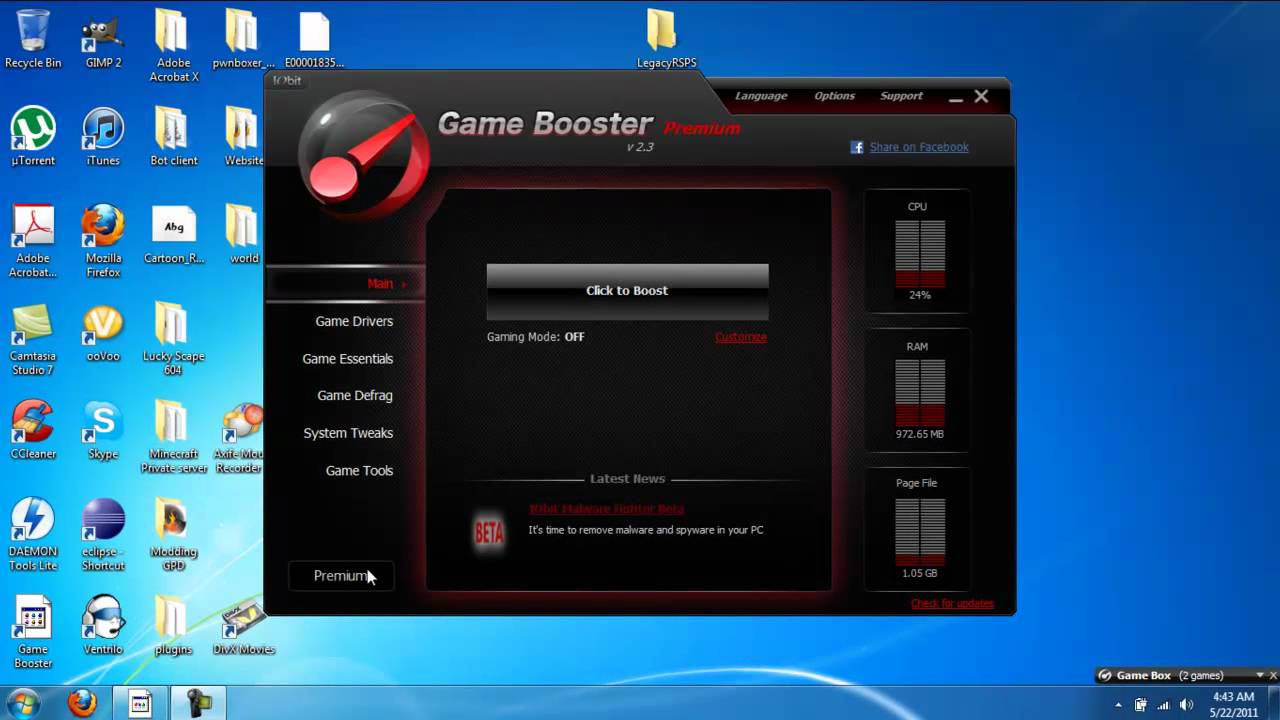Viewport: 1280px width, 720px height.
Task: Select the GIMP 2 desktop shortcut
Action: click(x=103, y=40)
